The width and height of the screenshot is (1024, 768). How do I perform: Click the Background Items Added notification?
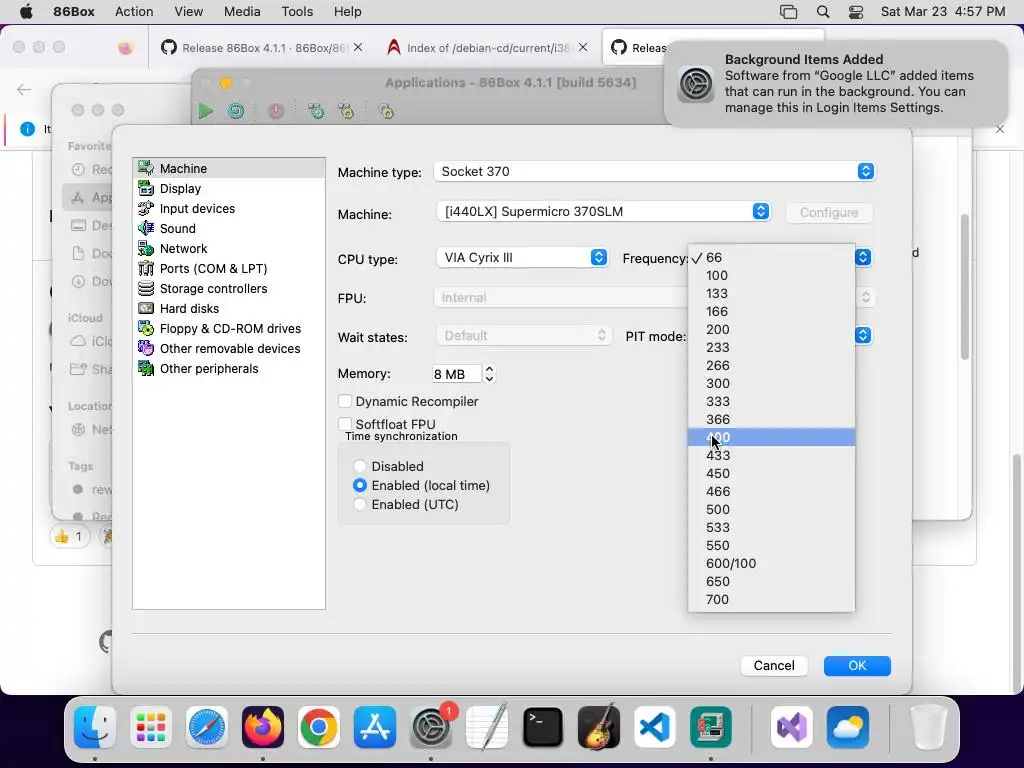[836, 84]
